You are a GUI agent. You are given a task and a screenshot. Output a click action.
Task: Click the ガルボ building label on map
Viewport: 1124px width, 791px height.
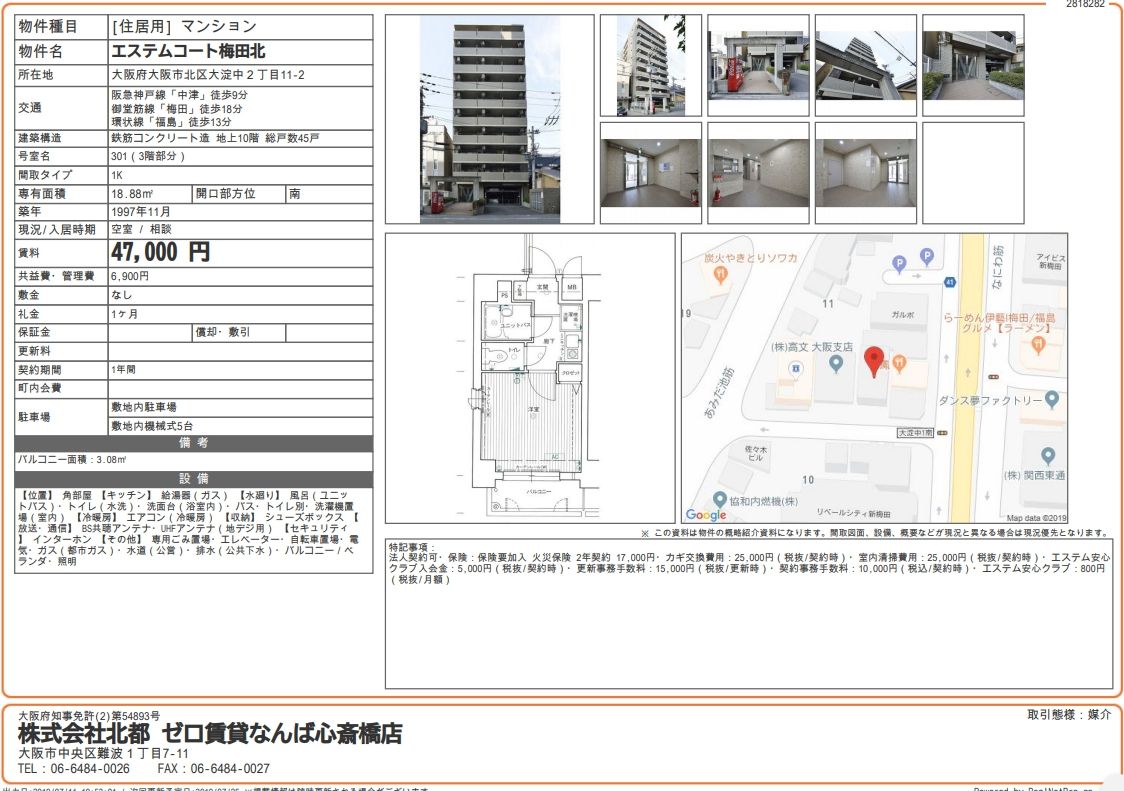[x=902, y=315]
